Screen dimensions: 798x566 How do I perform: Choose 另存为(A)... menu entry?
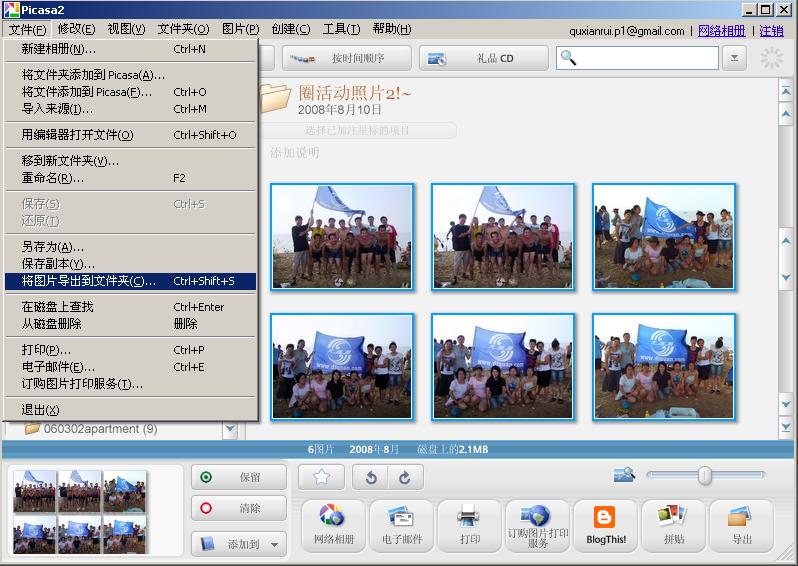130,247
